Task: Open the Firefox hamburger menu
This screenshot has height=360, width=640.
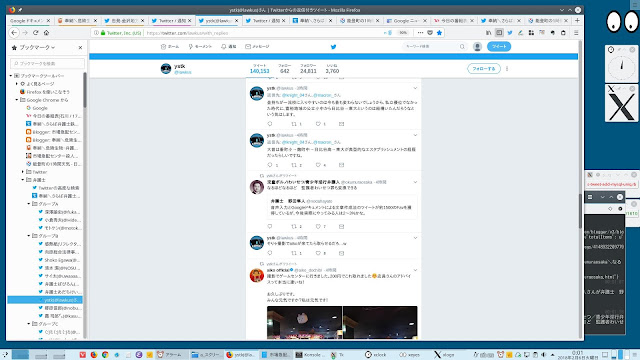Action: pyautogui.click(x=576, y=33)
